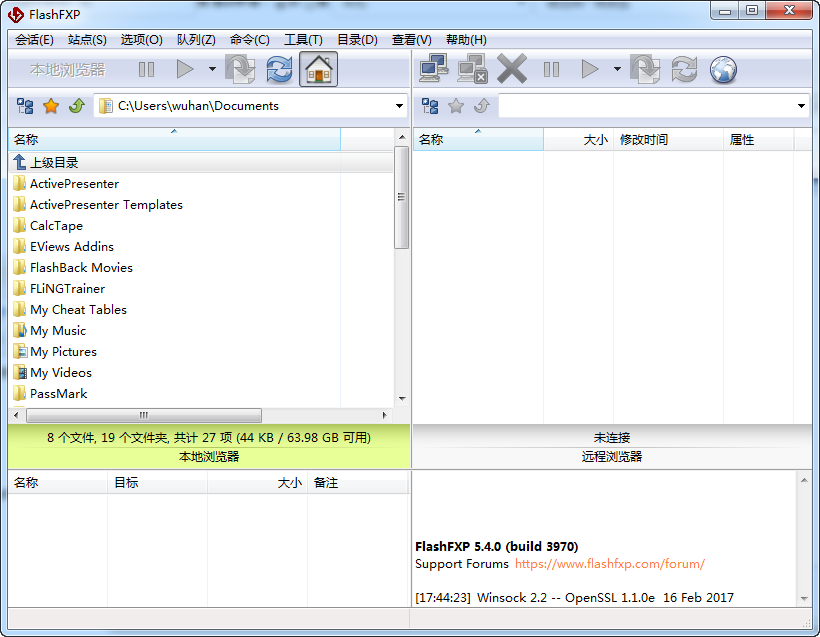
Task: Click the local list vertical scrollbar thumb
Action: [402, 197]
